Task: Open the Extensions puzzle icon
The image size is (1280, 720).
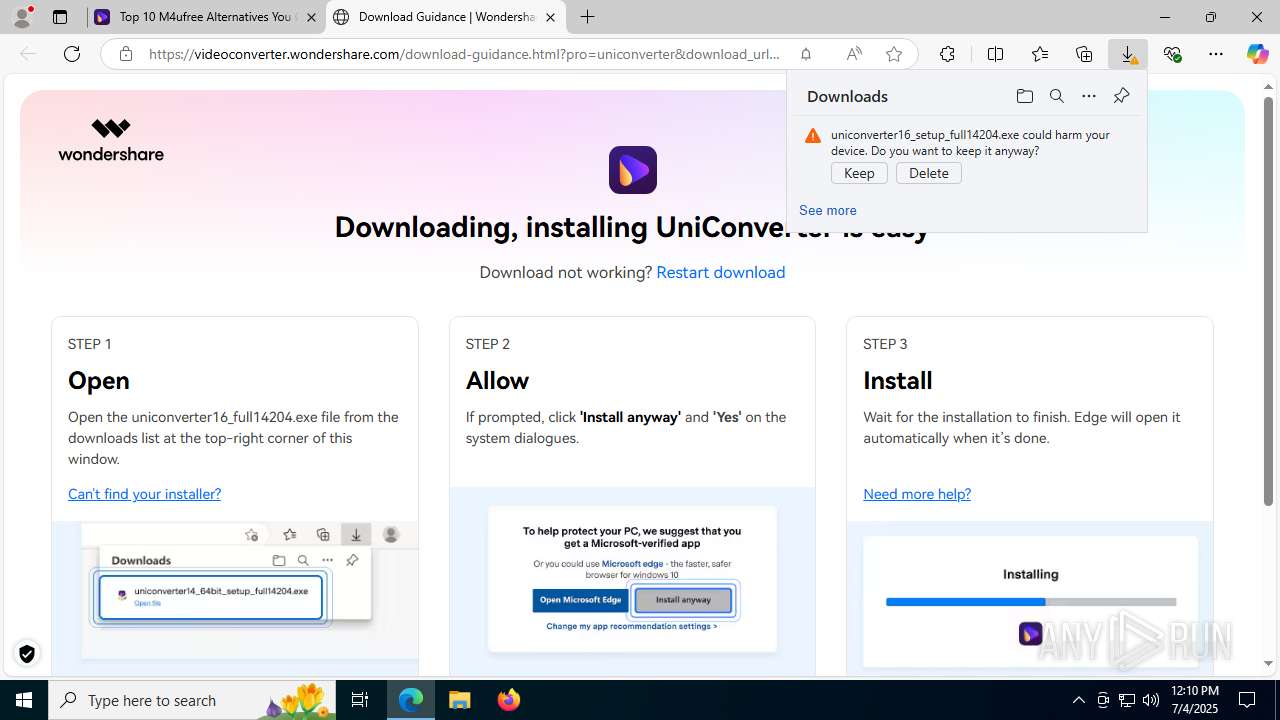Action: click(x=947, y=54)
